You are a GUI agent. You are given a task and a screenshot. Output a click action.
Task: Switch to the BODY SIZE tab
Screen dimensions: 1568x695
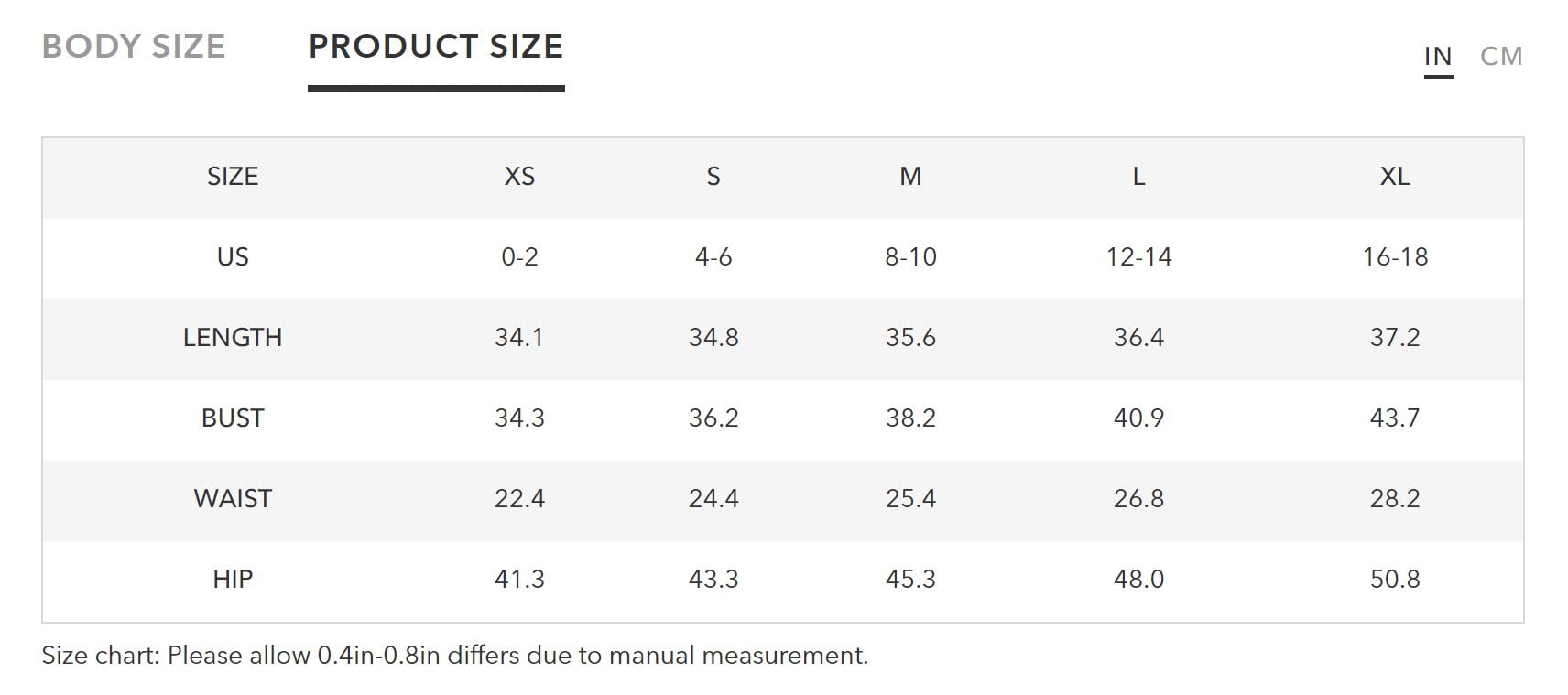click(134, 47)
